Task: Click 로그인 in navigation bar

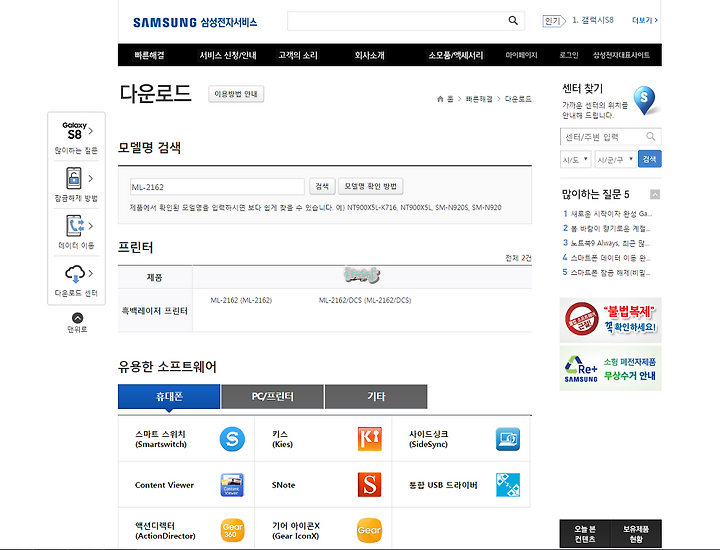Action: (568, 55)
